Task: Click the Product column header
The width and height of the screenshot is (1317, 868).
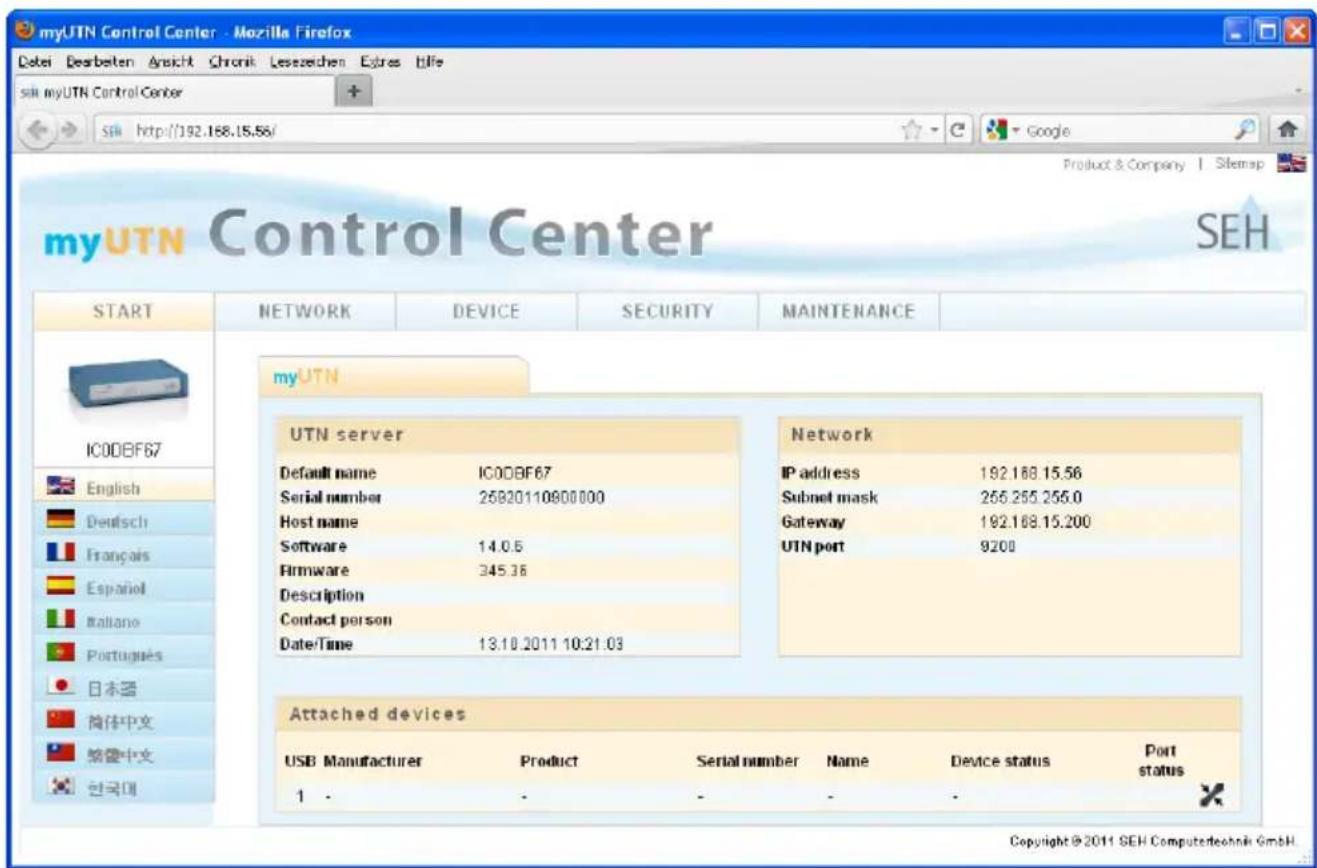Action: point(550,761)
